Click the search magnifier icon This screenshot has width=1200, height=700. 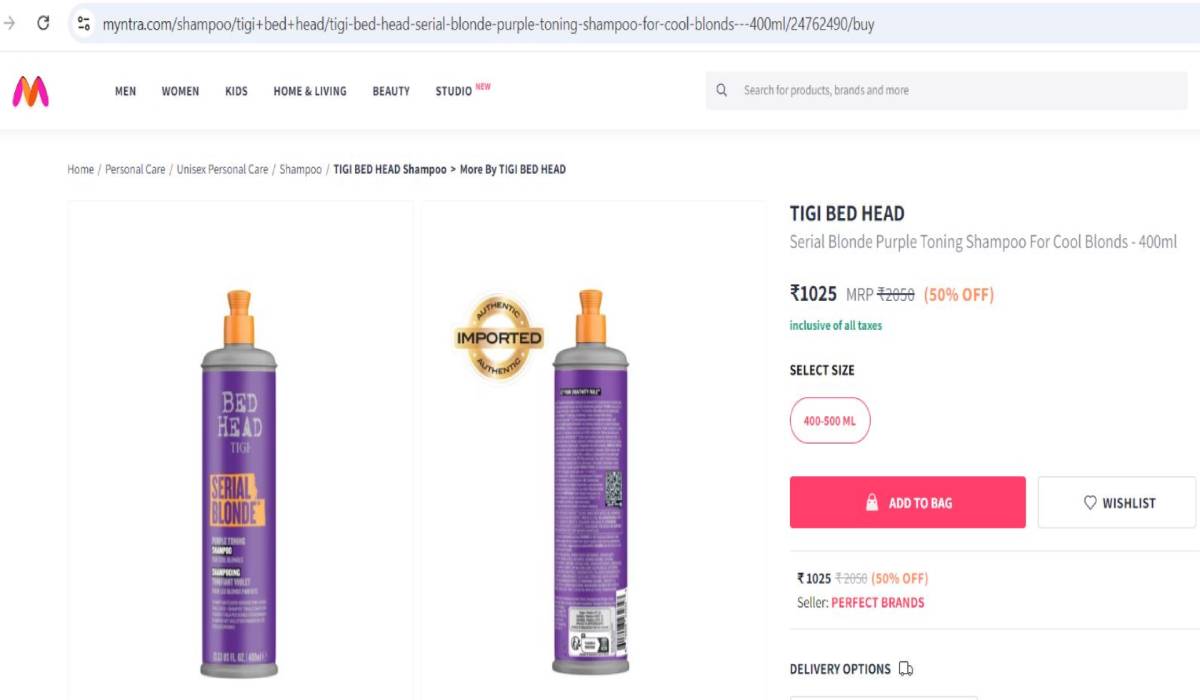(x=722, y=90)
